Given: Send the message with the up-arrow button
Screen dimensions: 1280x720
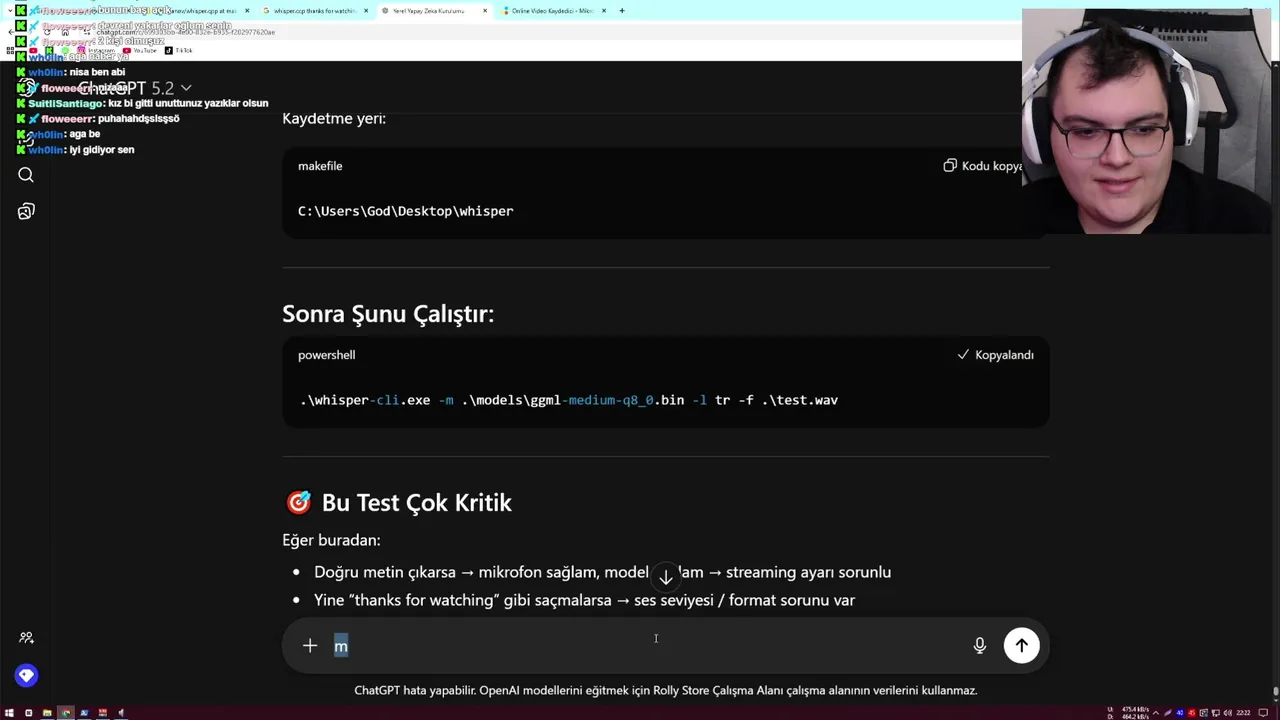Looking at the screenshot, I should coord(1021,646).
